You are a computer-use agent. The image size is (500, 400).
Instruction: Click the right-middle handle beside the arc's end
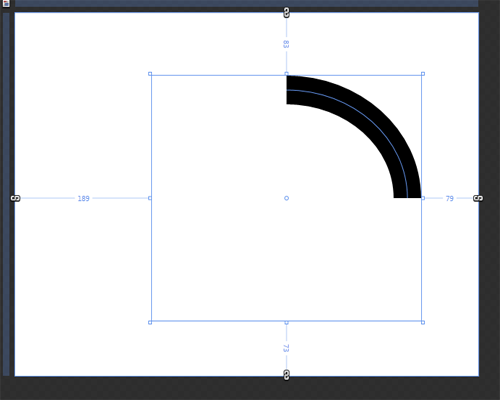coord(423,198)
